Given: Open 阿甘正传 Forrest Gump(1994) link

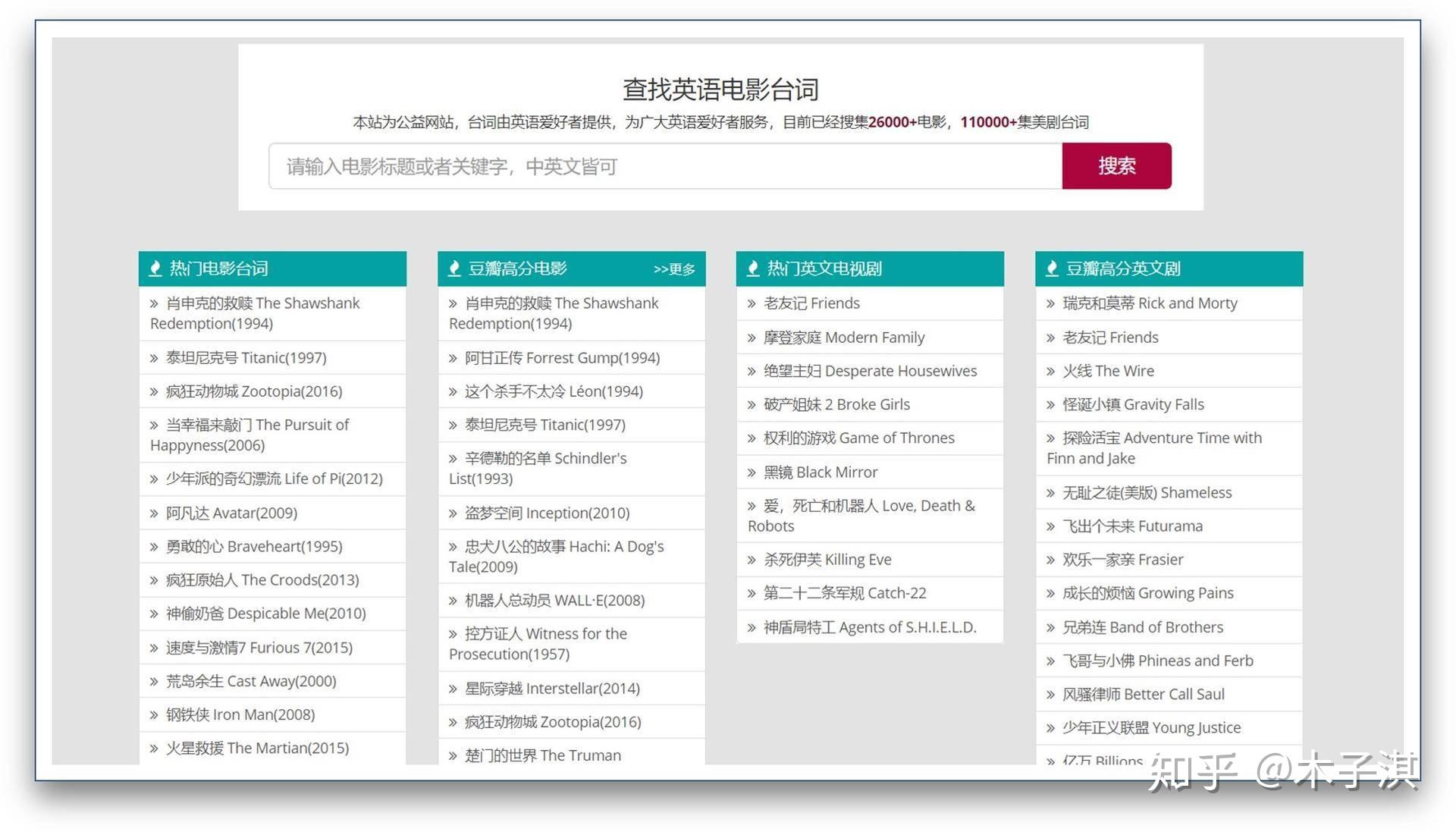Looking at the screenshot, I should (563, 358).
